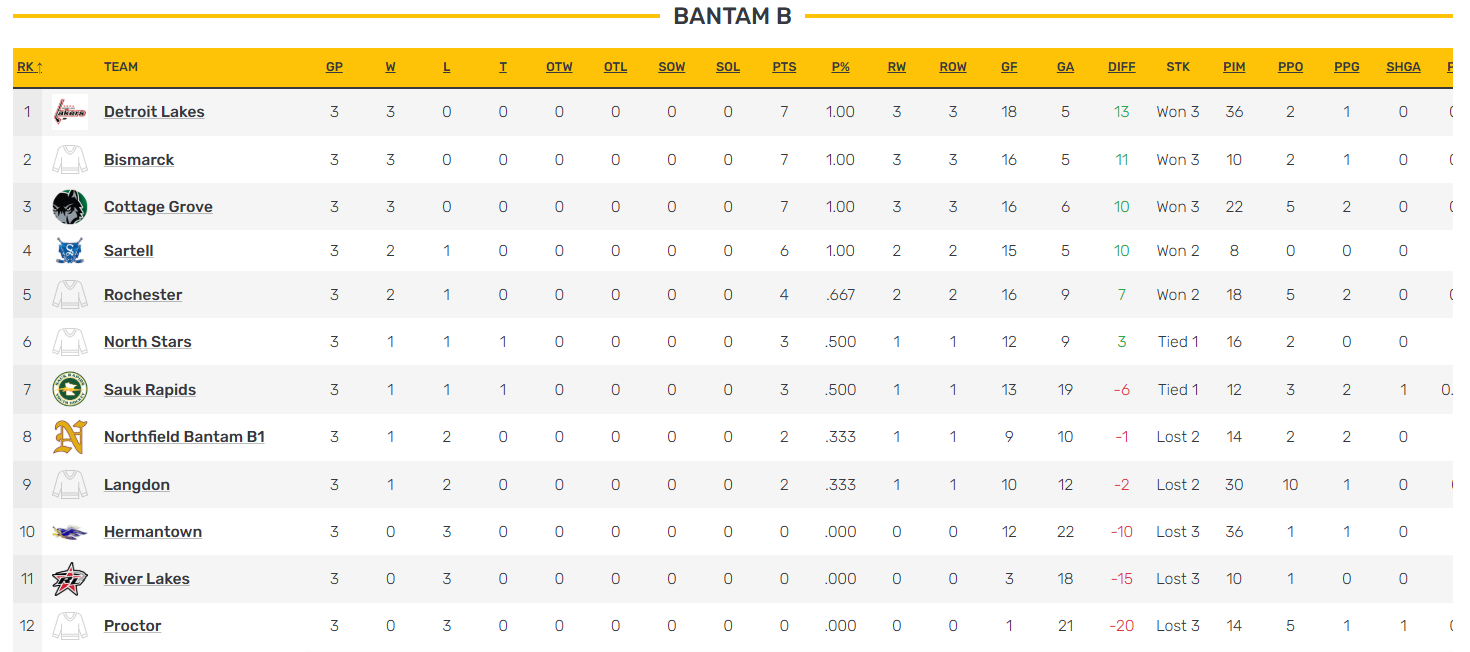This screenshot has width=1470, height=652.
Task: Click the Sartell team logo
Action: point(69,251)
